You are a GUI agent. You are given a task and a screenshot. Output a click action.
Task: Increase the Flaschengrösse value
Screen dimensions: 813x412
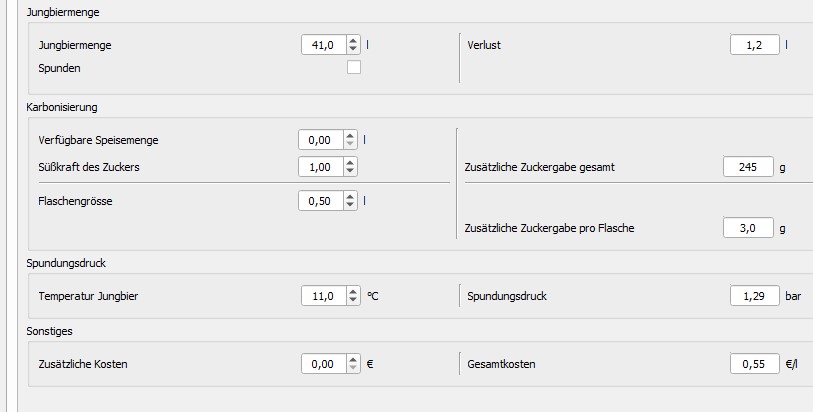[350, 196]
